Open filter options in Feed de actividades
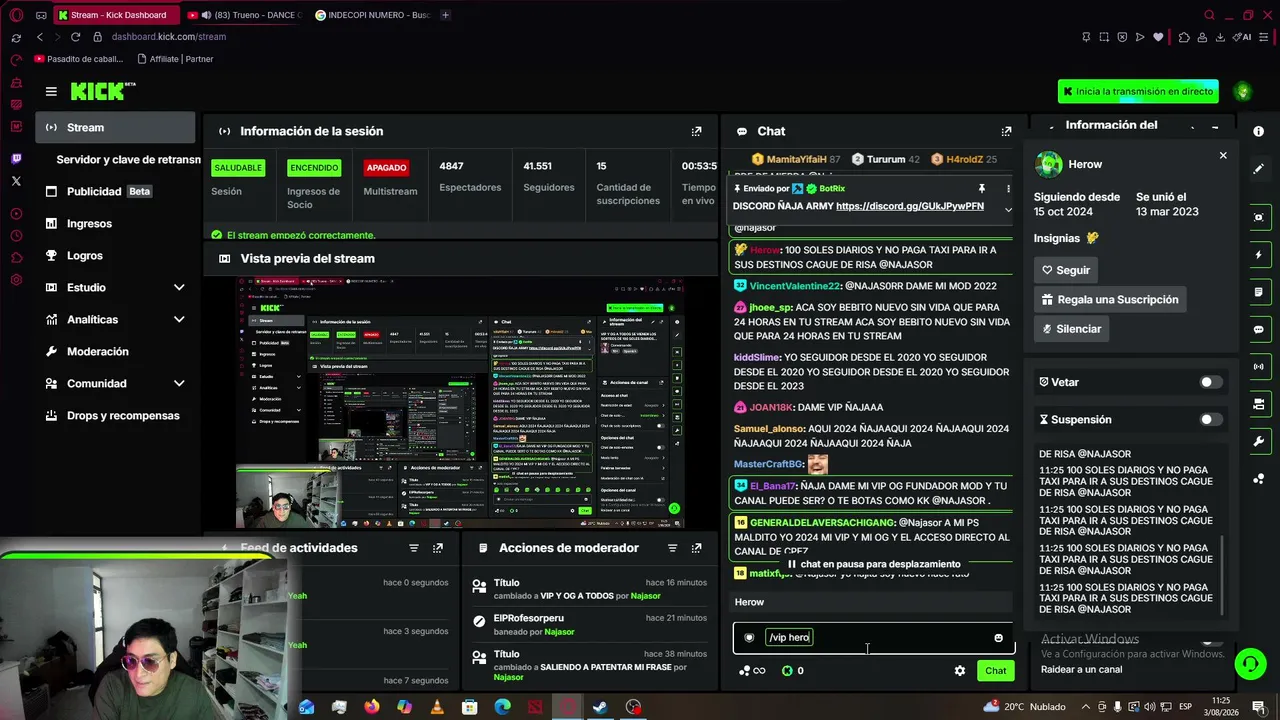The height and width of the screenshot is (720, 1280). (413, 548)
